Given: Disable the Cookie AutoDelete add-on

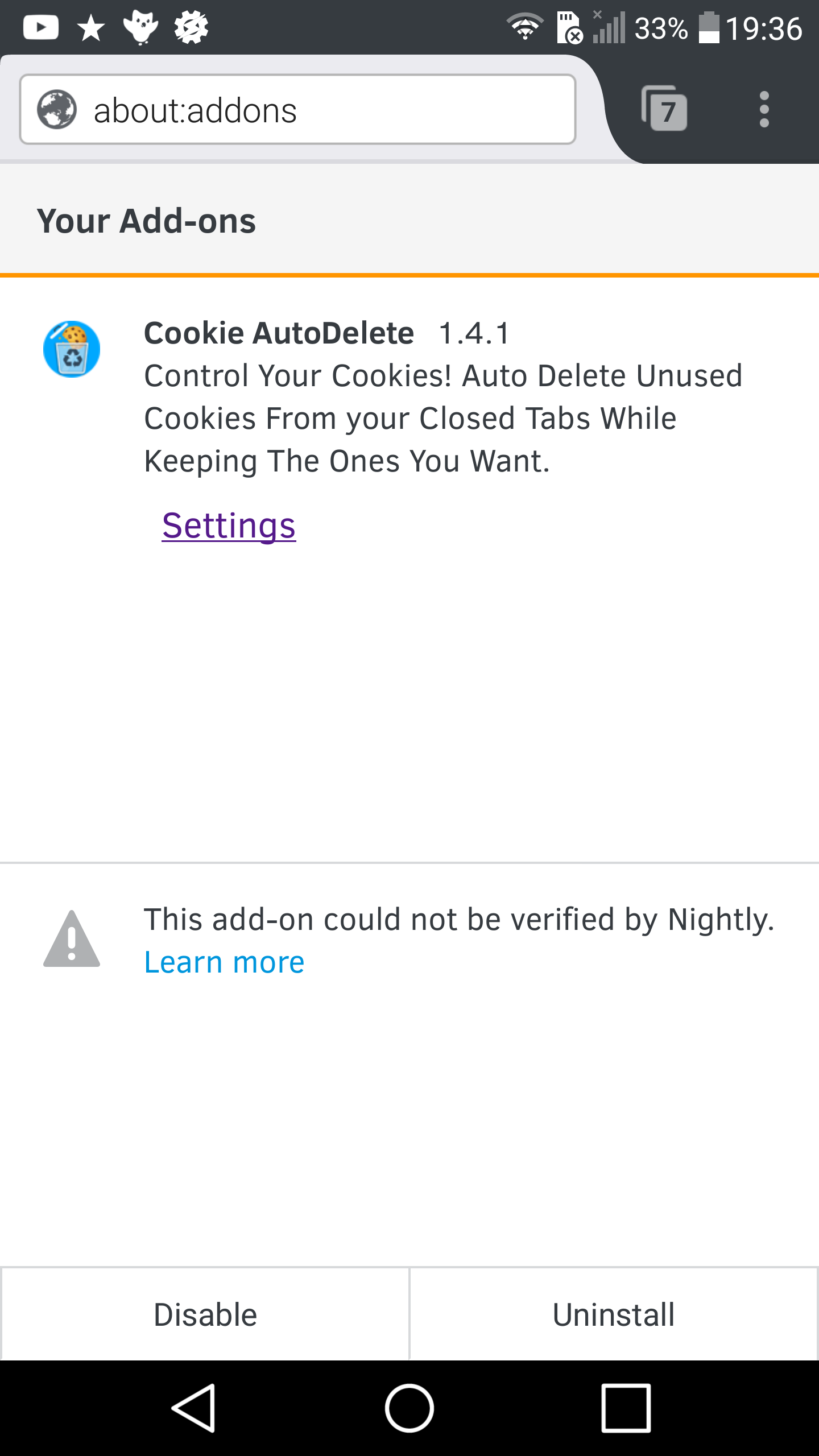Looking at the screenshot, I should pyautogui.click(x=205, y=1314).
